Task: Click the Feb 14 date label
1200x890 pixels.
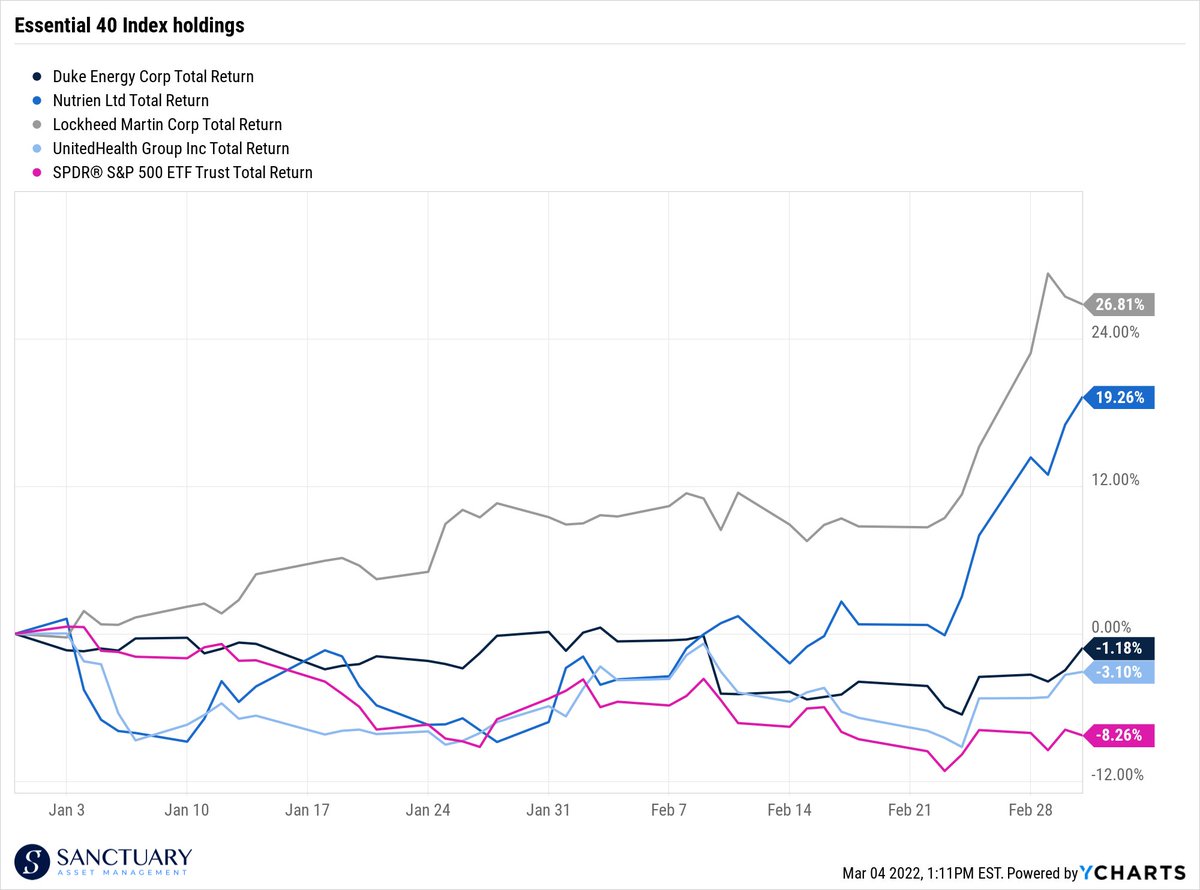Action: pyautogui.click(x=790, y=810)
